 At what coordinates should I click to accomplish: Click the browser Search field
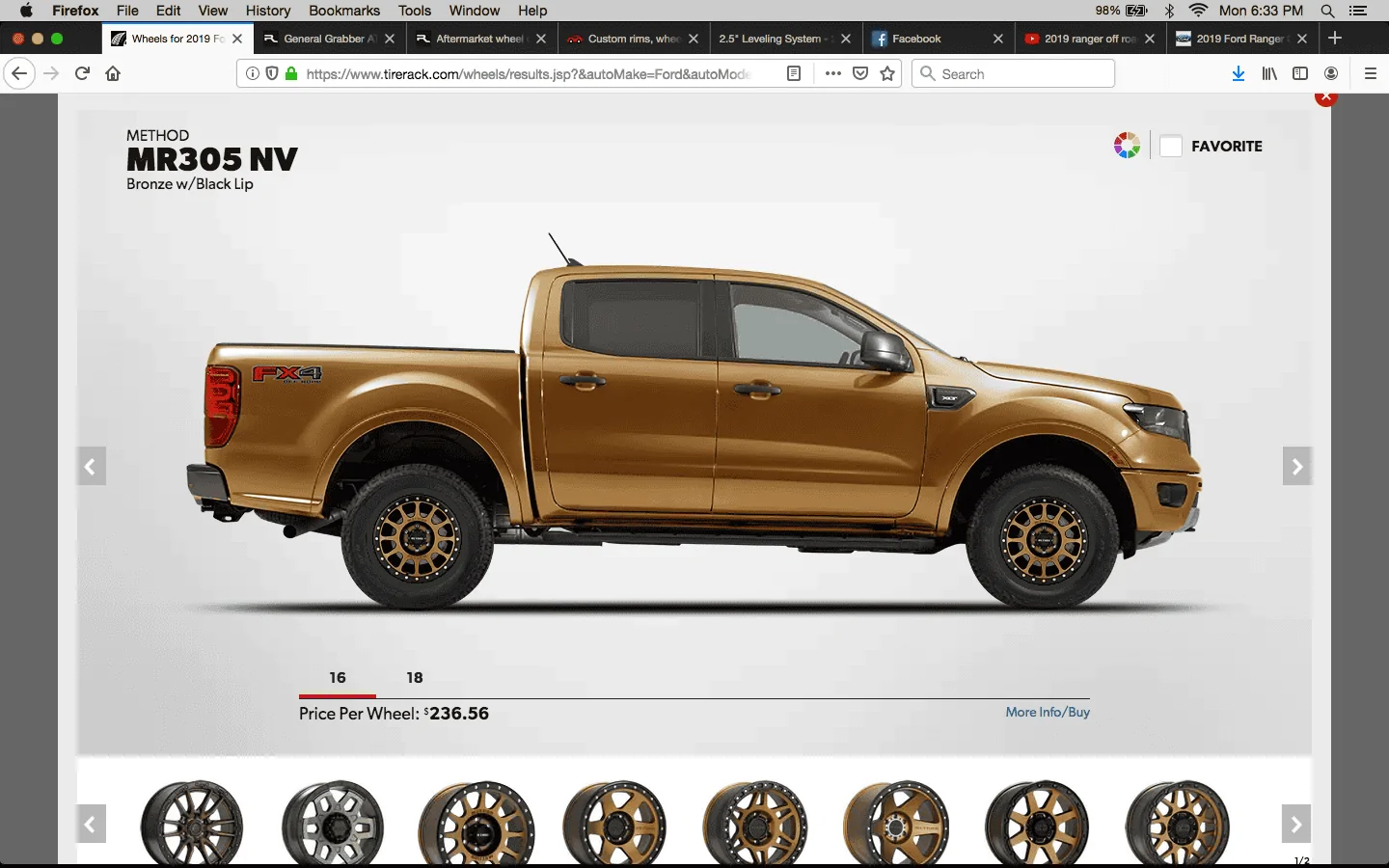[1013, 73]
